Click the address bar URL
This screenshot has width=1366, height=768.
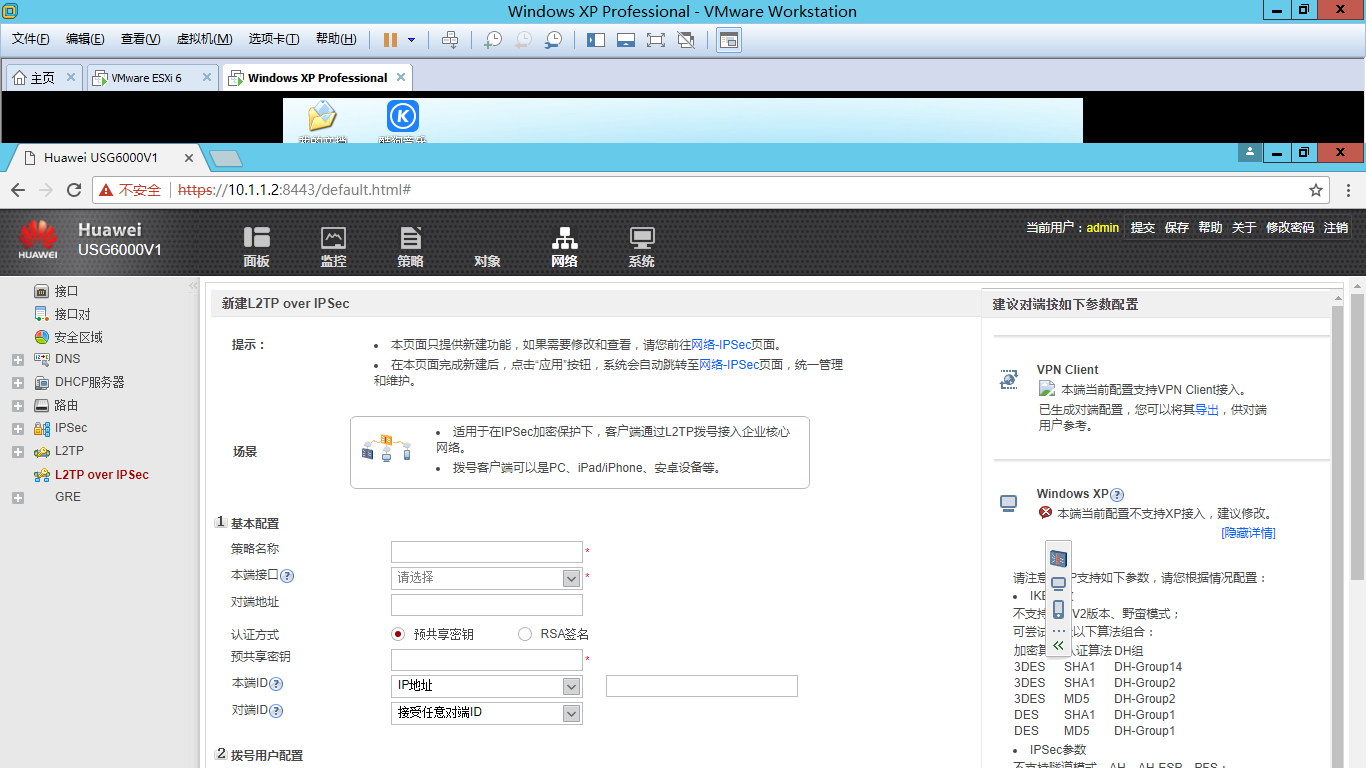click(295, 190)
